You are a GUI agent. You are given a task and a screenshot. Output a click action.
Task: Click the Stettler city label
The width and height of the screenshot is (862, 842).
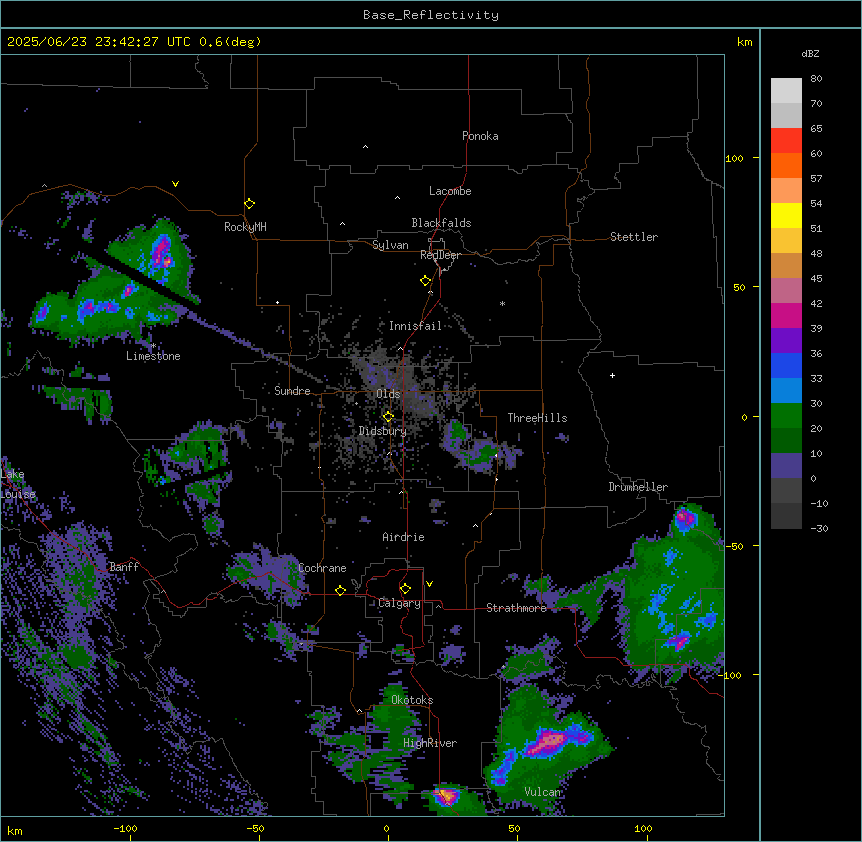634,237
